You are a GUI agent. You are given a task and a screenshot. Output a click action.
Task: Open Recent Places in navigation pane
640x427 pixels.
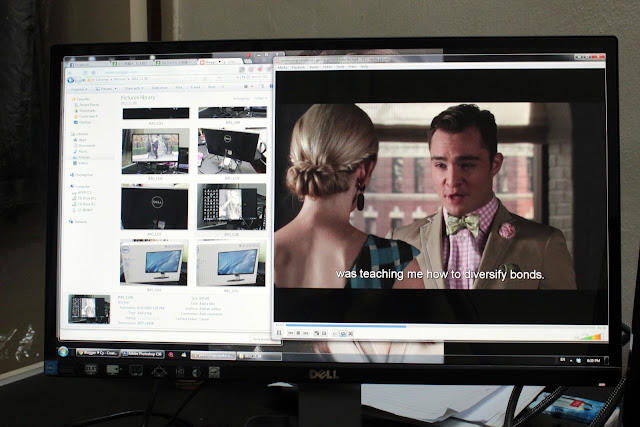click(87, 105)
